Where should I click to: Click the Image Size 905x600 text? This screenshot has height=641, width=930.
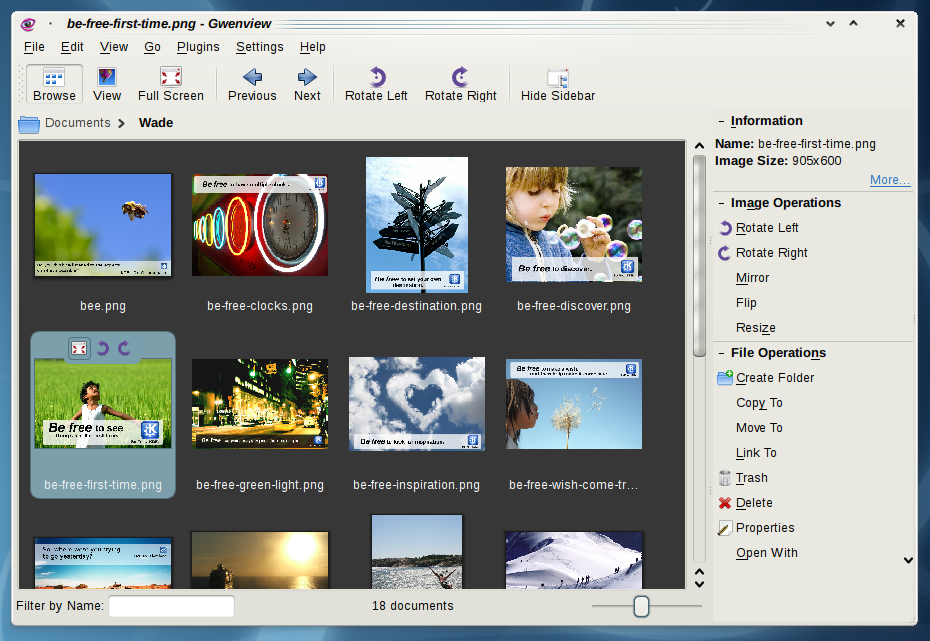click(x=778, y=161)
